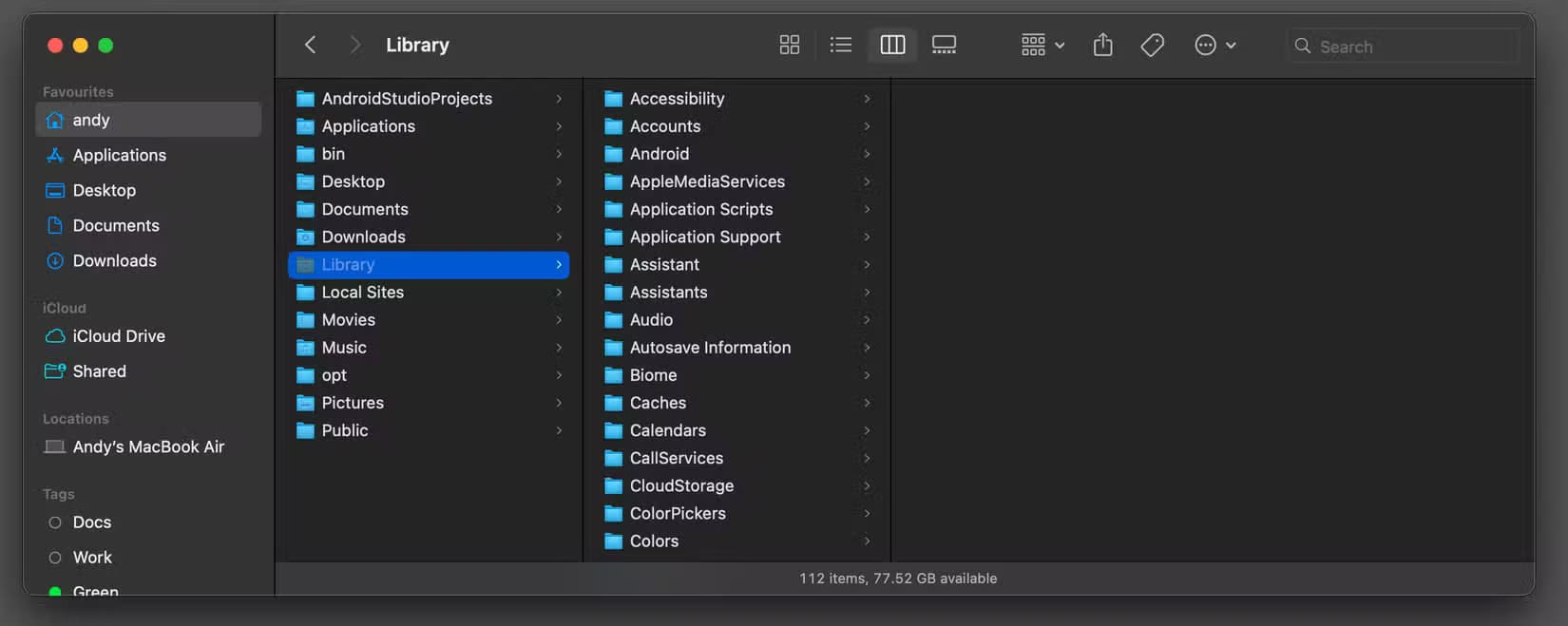Select Andy's MacBook Air location

[148, 446]
